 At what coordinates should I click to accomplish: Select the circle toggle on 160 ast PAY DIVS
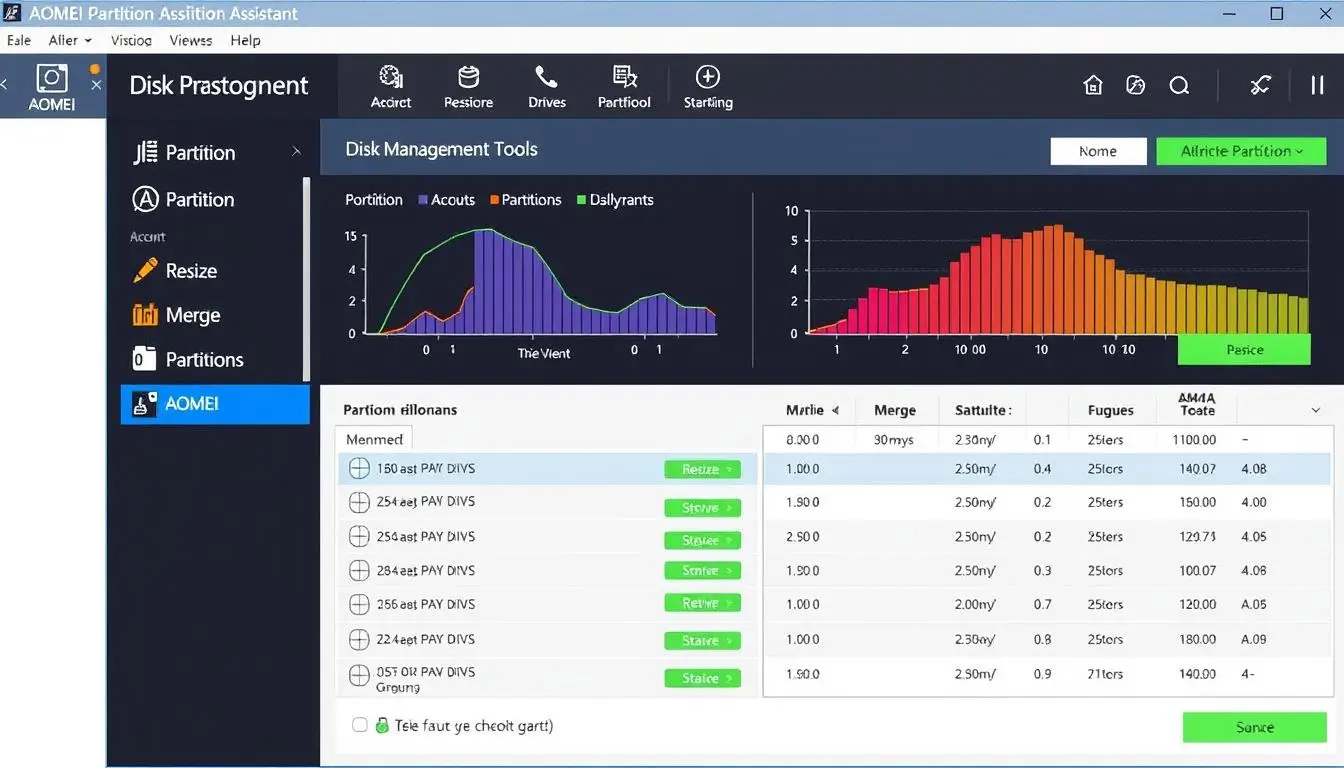tap(360, 467)
